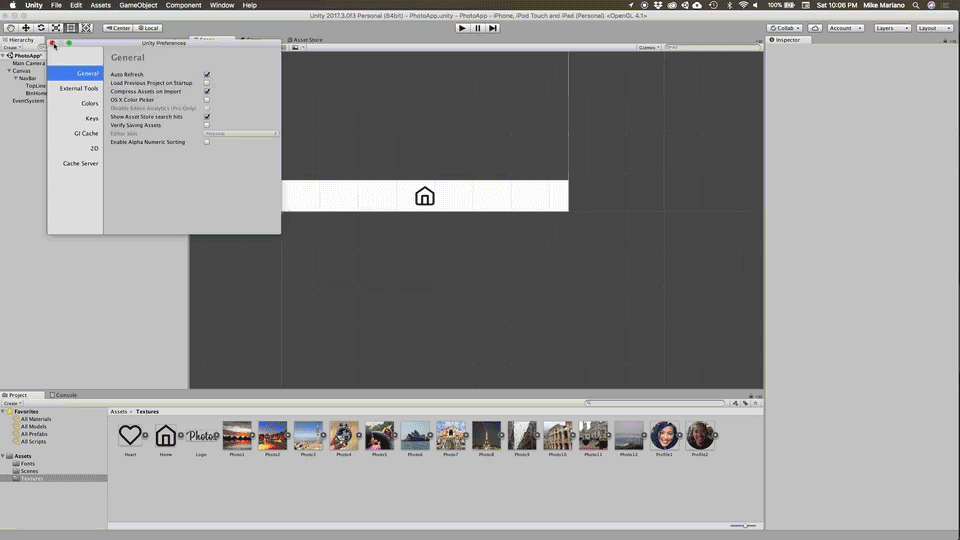This screenshot has width=960, height=540.
Task: Open the Layers dropdown
Action: (x=891, y=28)
